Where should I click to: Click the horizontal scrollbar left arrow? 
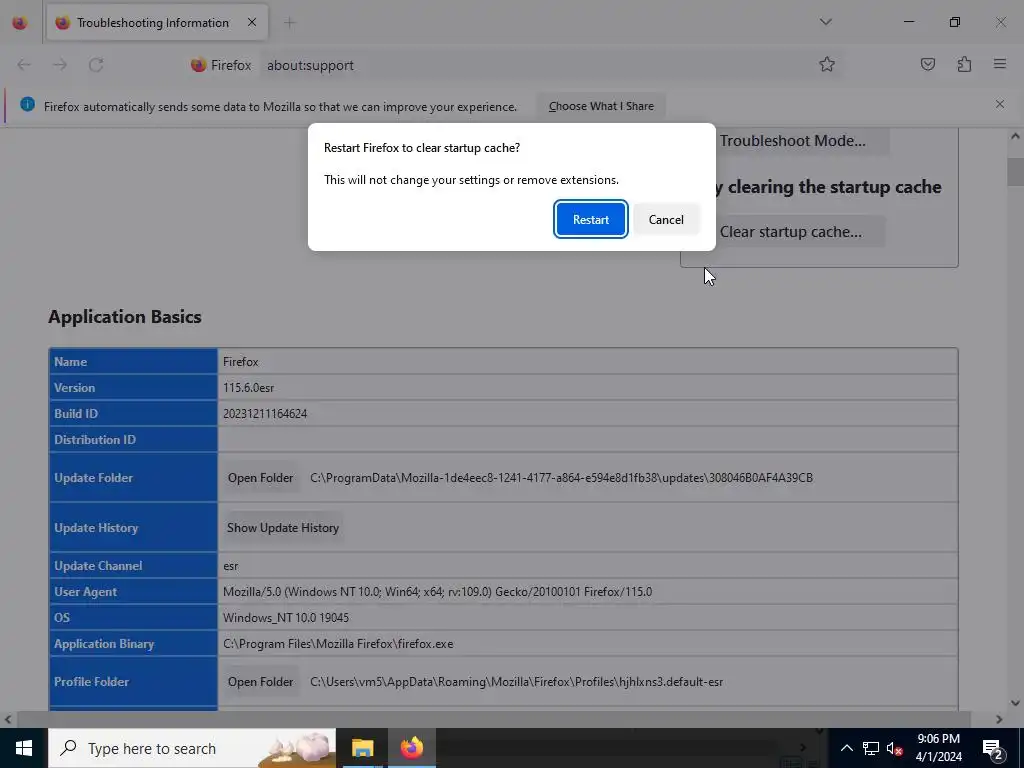tap(8, 719)
